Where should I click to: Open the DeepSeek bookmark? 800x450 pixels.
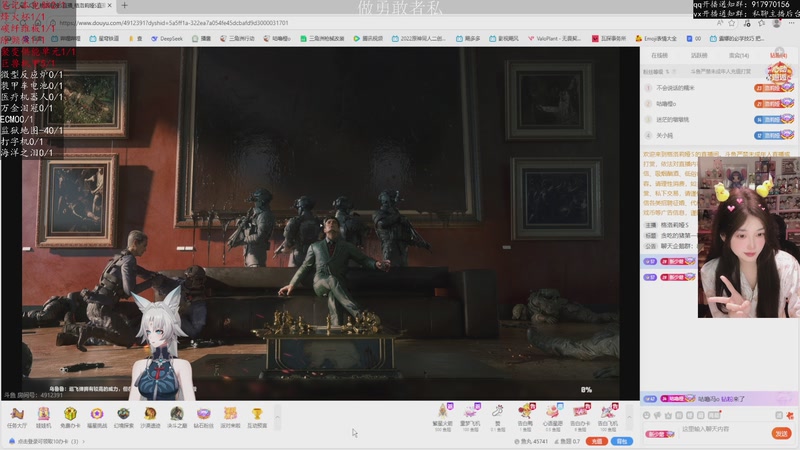point(167,38)
